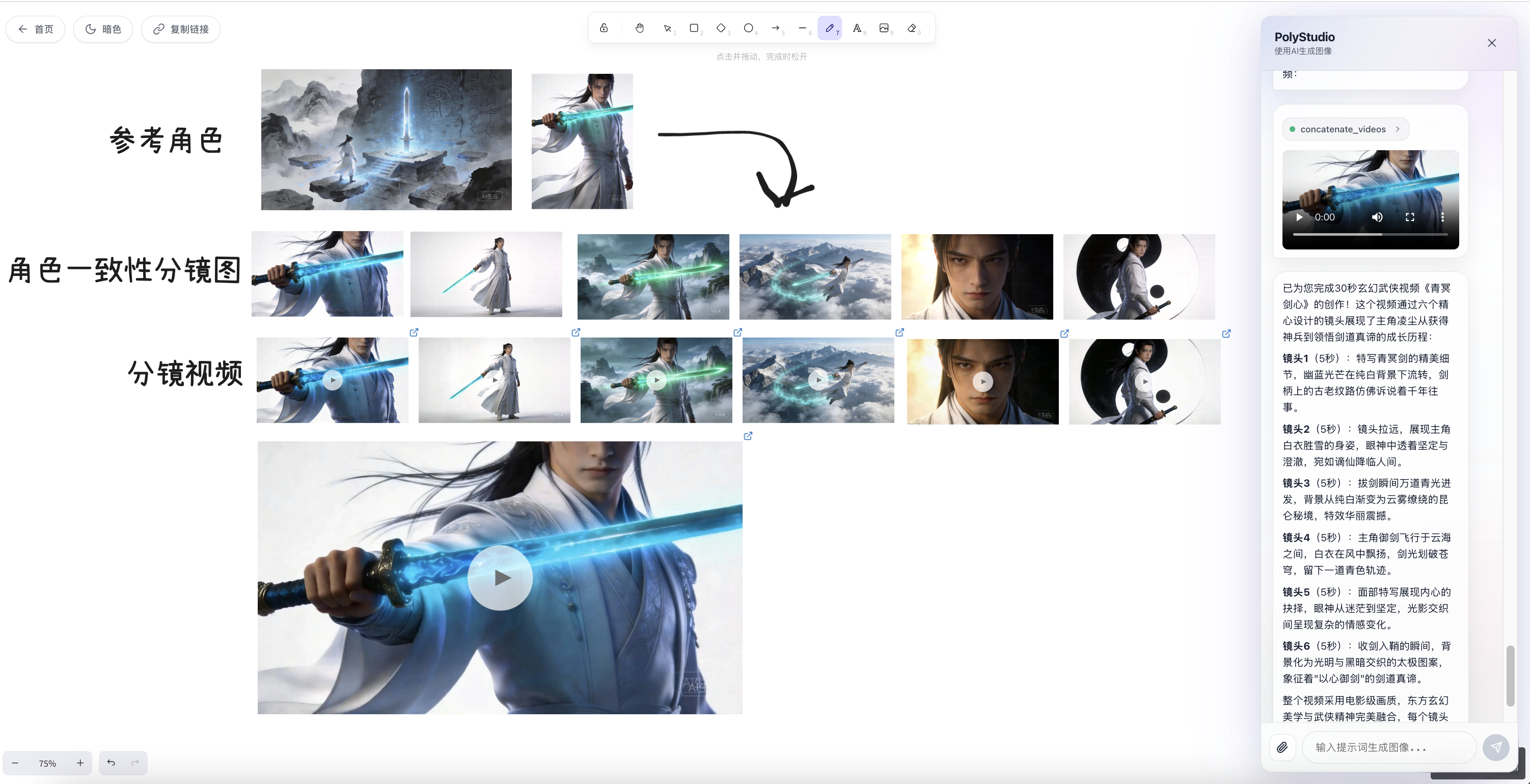Toggle the canvas lock icon
The width and height of the screenshot is (1530, 784).
(604, 28)
